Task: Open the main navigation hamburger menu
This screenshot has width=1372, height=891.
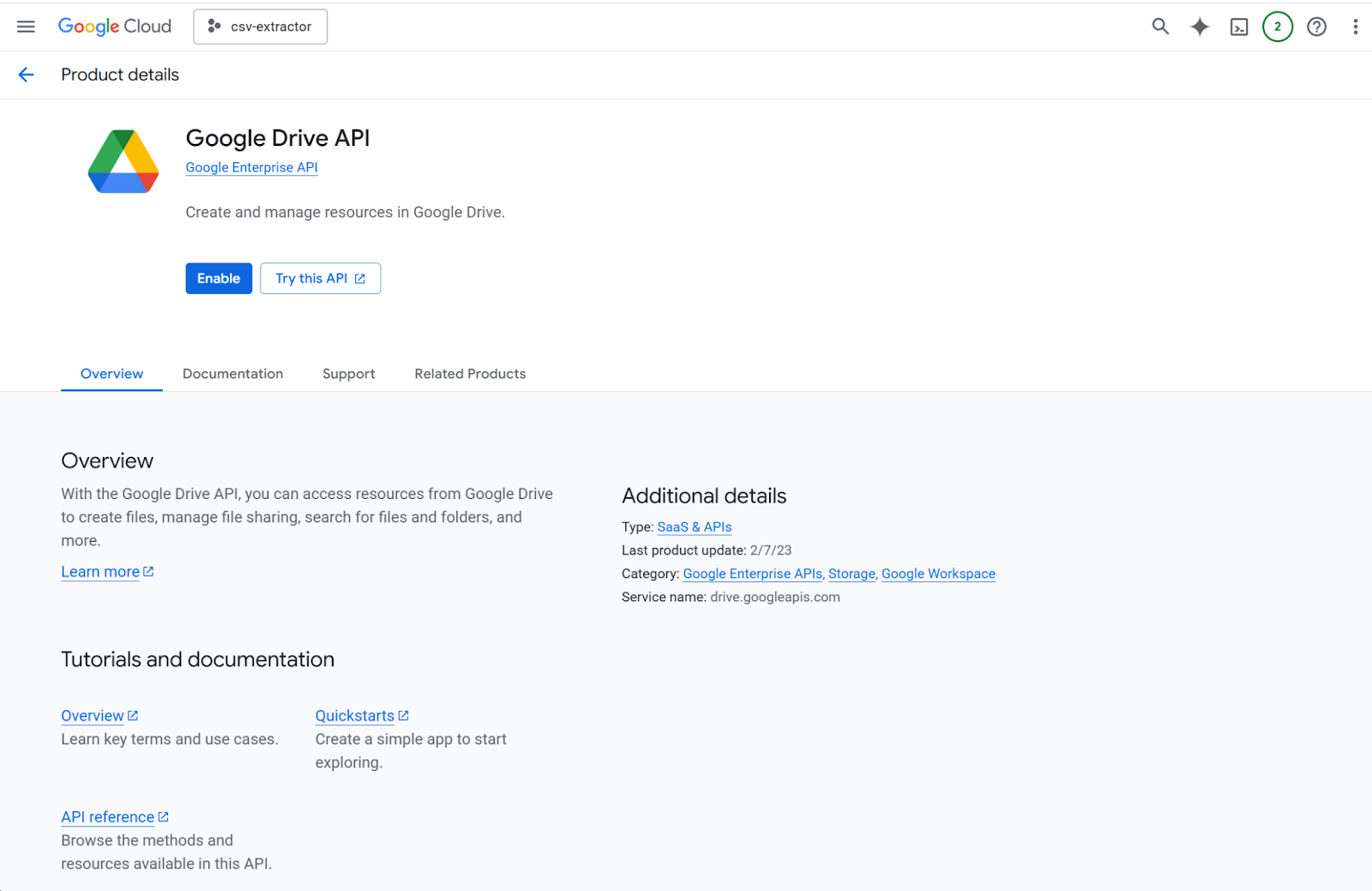Action: (26, 27)
